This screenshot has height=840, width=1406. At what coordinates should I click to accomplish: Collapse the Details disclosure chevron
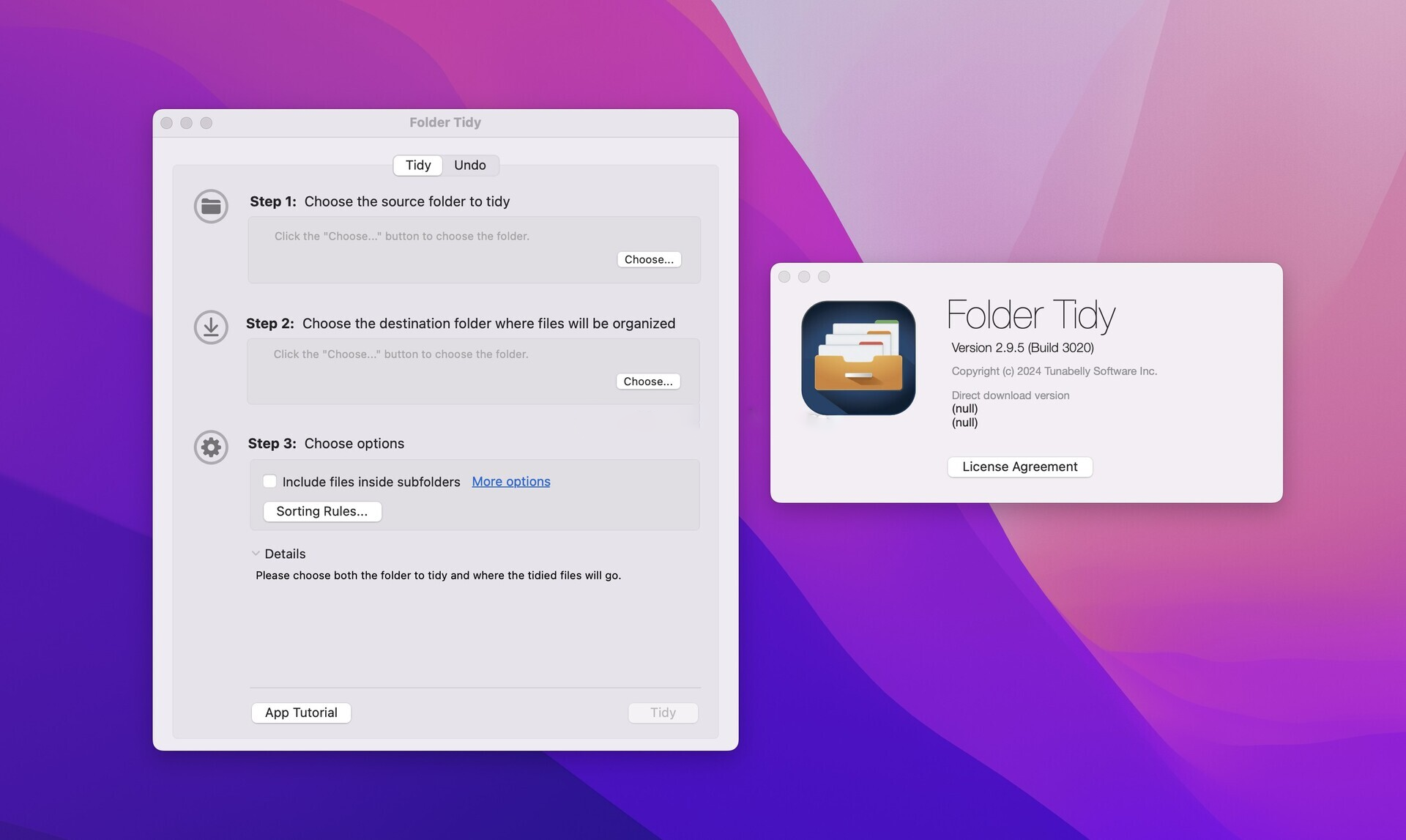coord(256,554)
